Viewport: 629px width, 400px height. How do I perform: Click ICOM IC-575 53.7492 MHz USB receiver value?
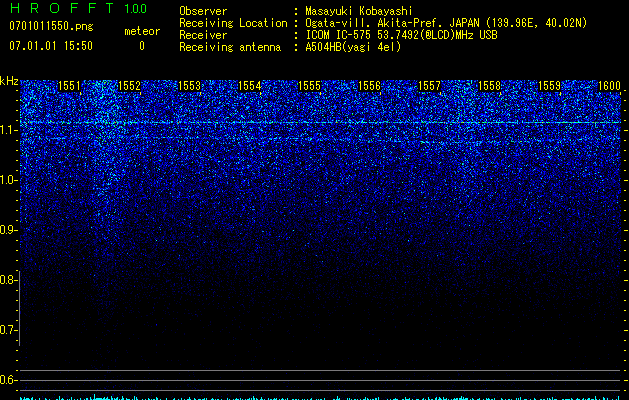[402, 35]
